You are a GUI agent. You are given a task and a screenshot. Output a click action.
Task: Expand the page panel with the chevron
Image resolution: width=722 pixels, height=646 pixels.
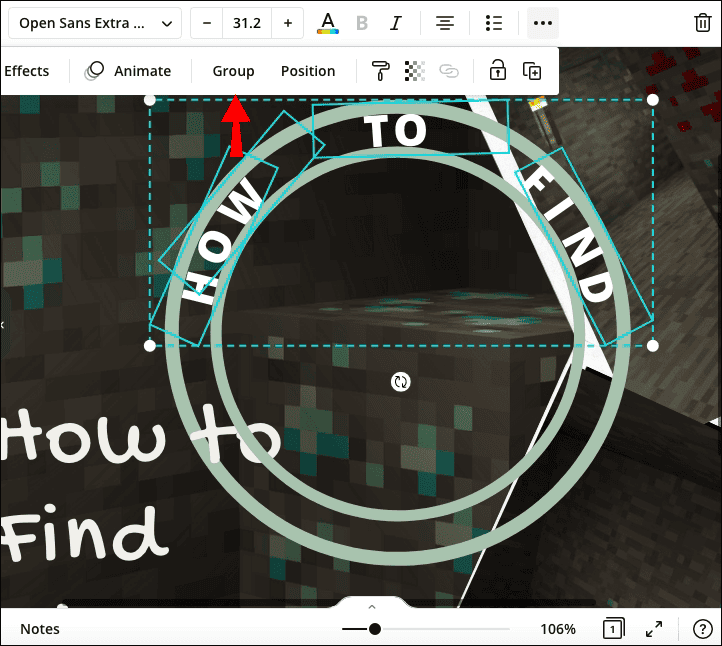(x=371, y=607)
